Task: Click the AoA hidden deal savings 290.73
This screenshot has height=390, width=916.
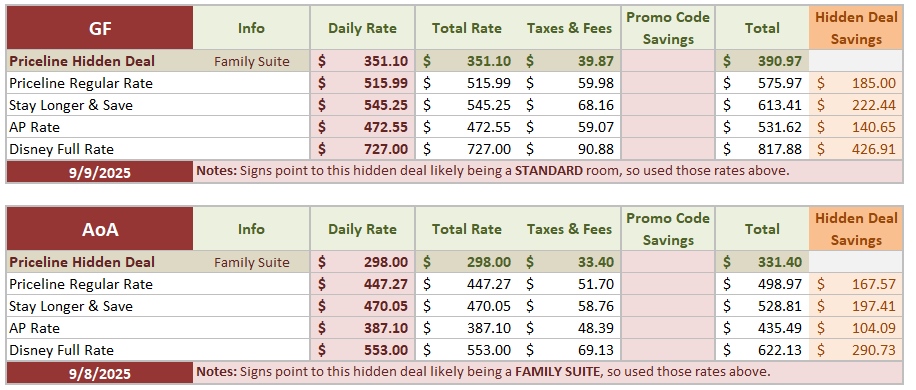Action: [x=856, y=350]
